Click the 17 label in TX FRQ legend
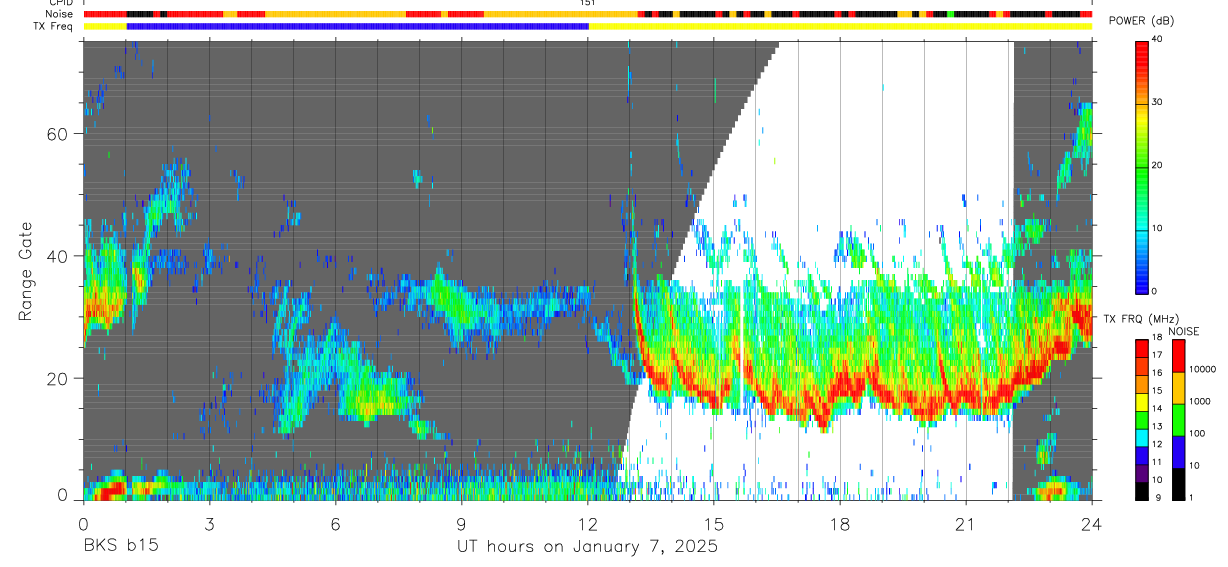The width and height of the screenshot is (1228, 567). (1157, 354)
